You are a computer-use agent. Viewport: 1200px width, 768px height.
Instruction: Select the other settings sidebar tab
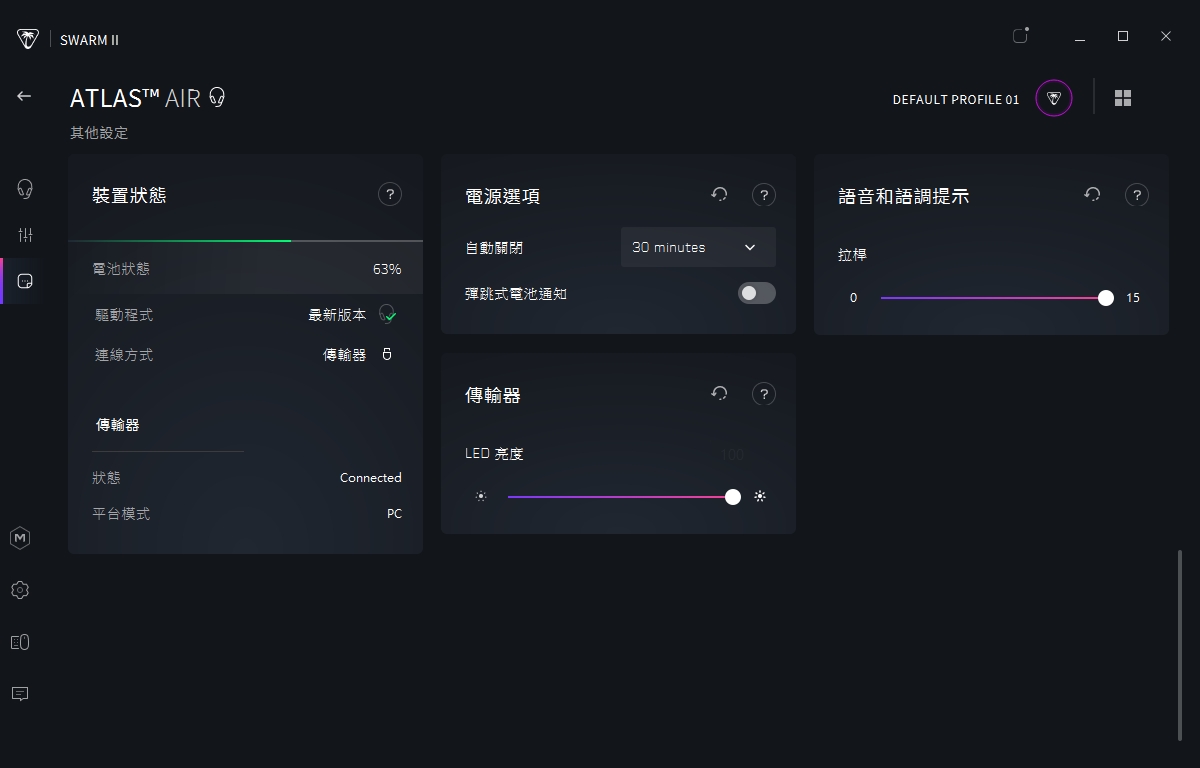[x=26, y=281]
